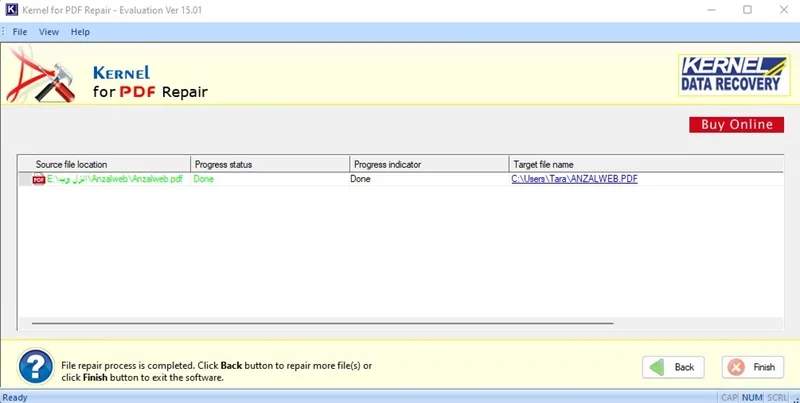Open the File menu

click(x=20, y=32)
